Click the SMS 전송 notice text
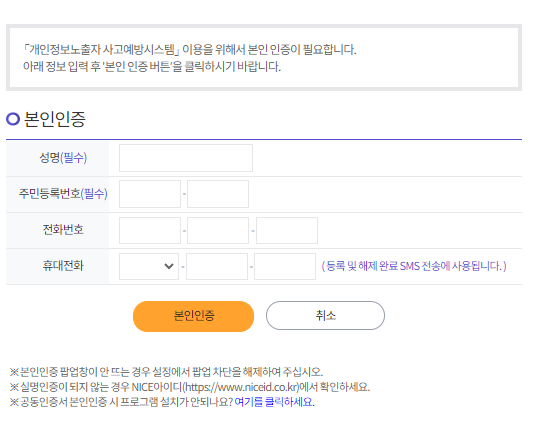This screenshot has height=428, width=536. point(414,266)
